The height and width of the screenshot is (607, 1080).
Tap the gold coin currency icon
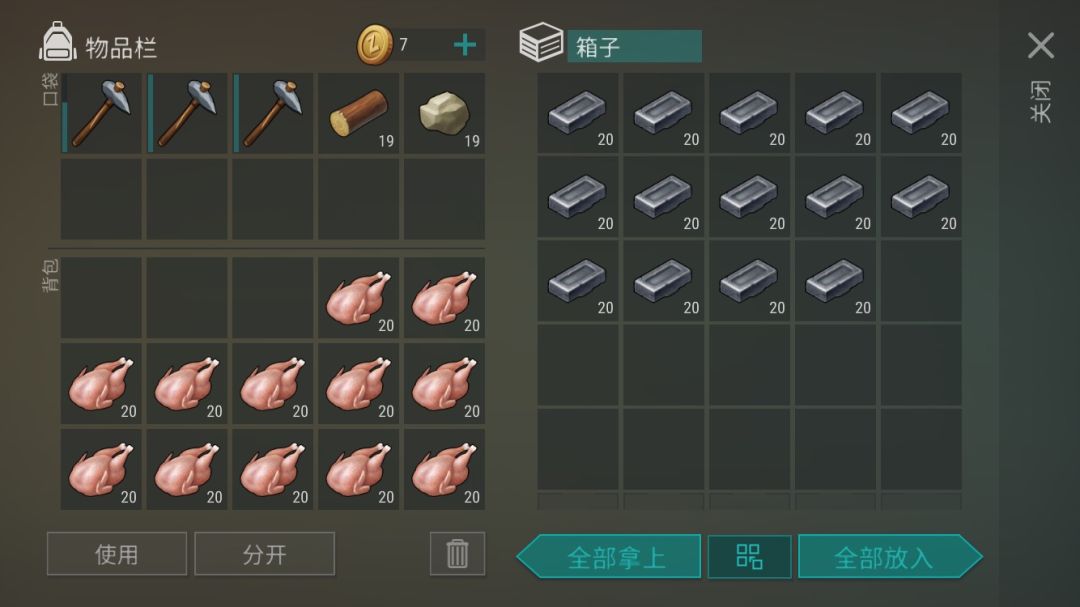pos(375,45)
